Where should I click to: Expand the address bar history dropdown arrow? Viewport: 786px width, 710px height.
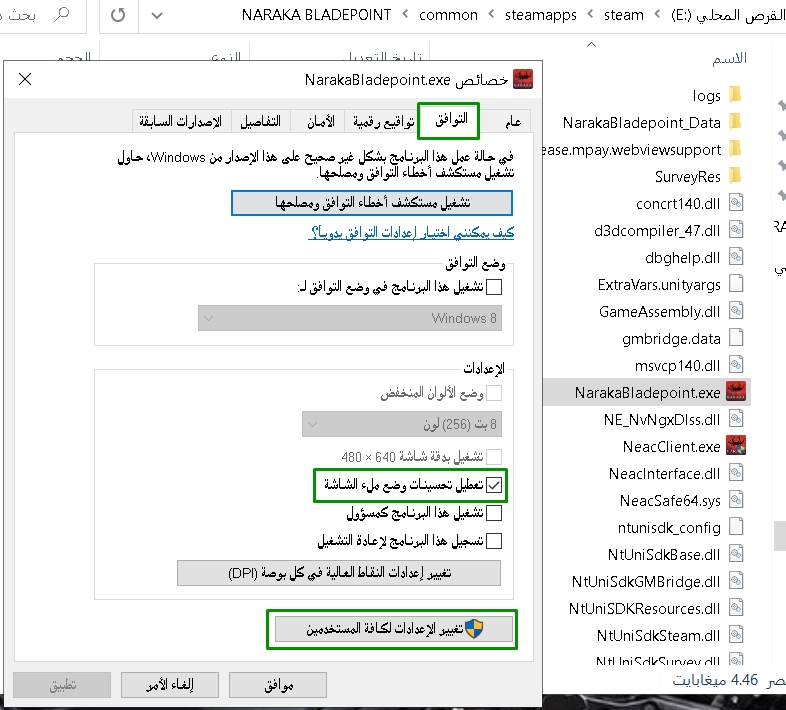pos(157,16)
